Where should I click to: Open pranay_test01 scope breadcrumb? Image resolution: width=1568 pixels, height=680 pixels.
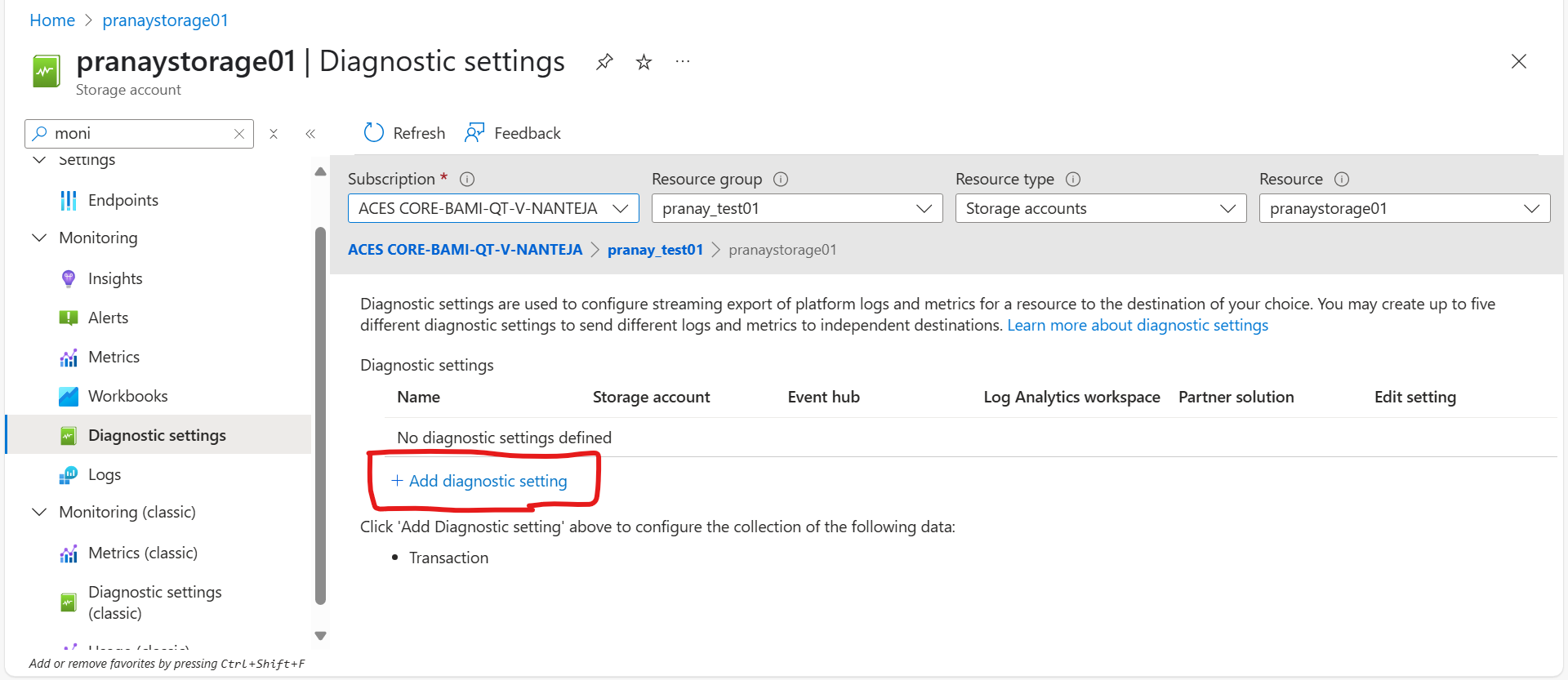coord(655,250)
